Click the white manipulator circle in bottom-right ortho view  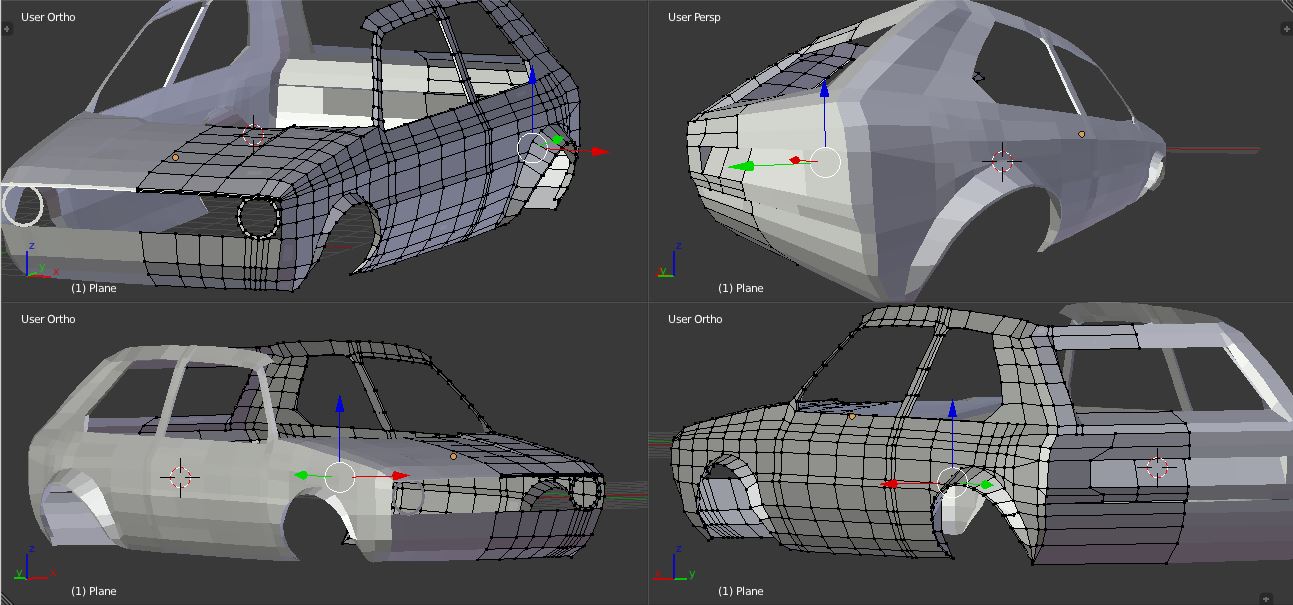pyautogui.click(x=952, y=483)
